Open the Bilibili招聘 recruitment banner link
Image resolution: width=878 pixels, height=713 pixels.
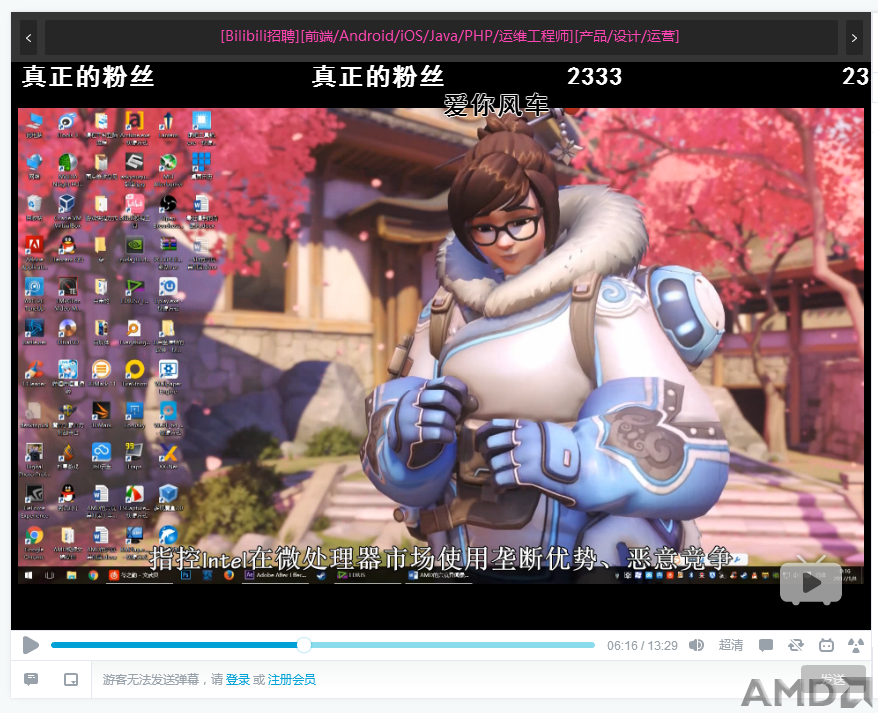450,36
